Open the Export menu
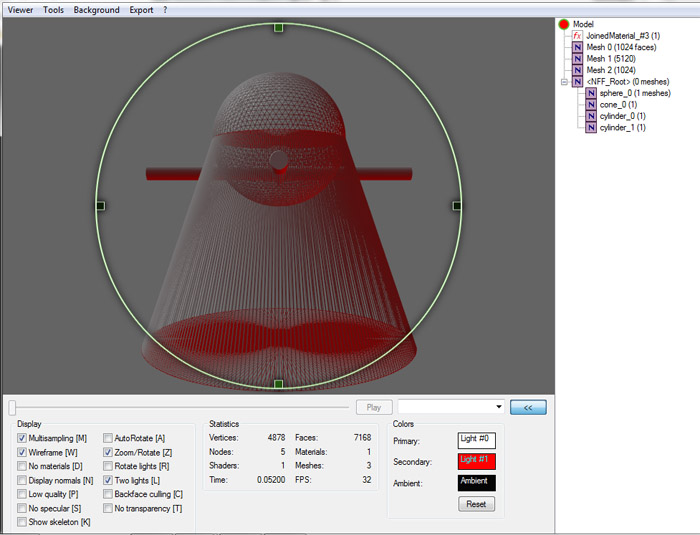Screen dimensions: 700x535 141,10
